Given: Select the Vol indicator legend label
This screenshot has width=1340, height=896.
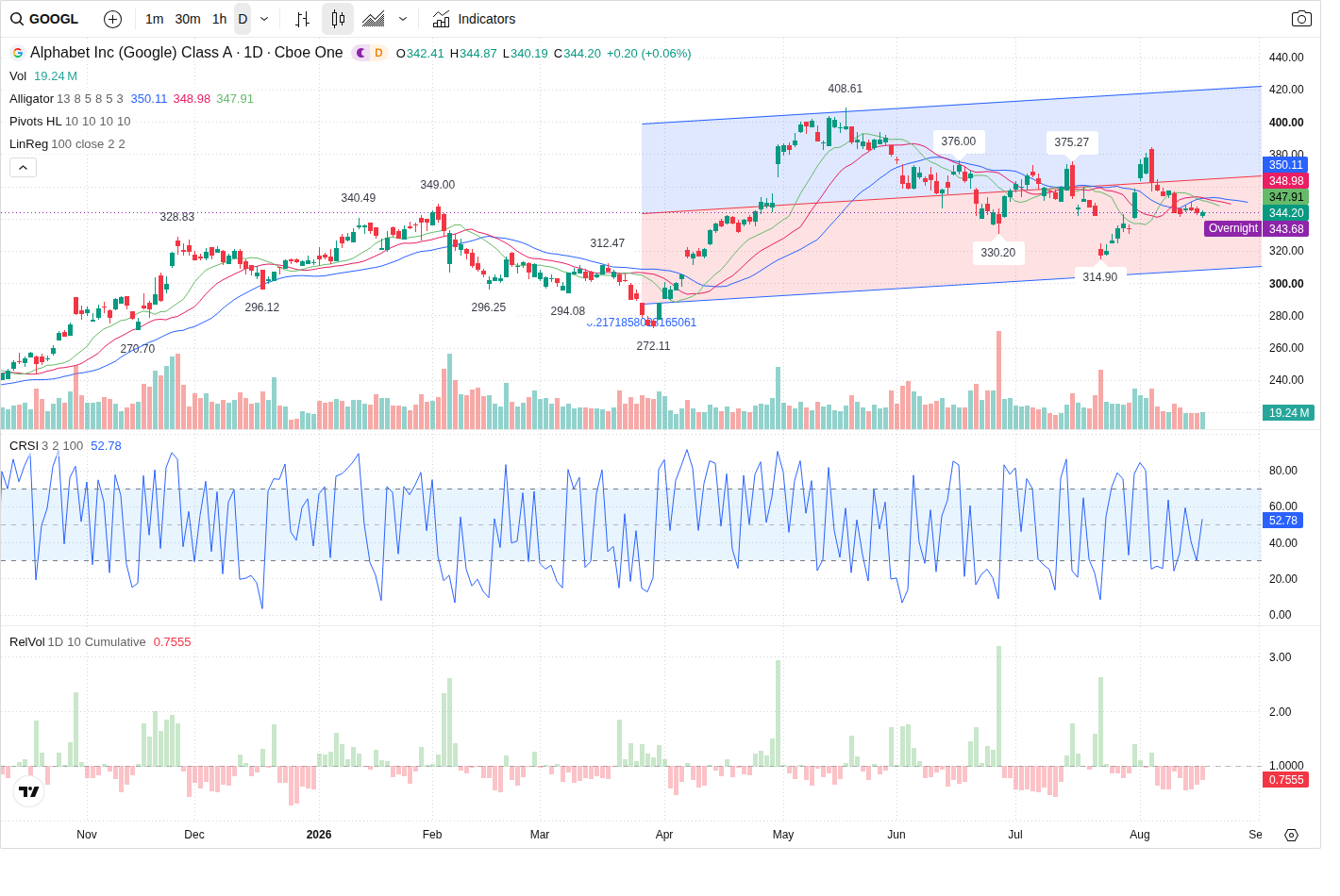Looking at the screenshot, I should tap(18, 76).
